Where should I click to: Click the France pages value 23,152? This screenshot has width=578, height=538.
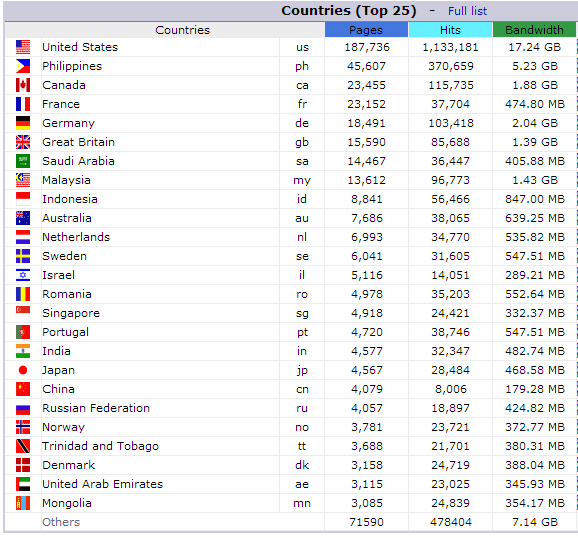pyautogui.click(x=366, y=104)
